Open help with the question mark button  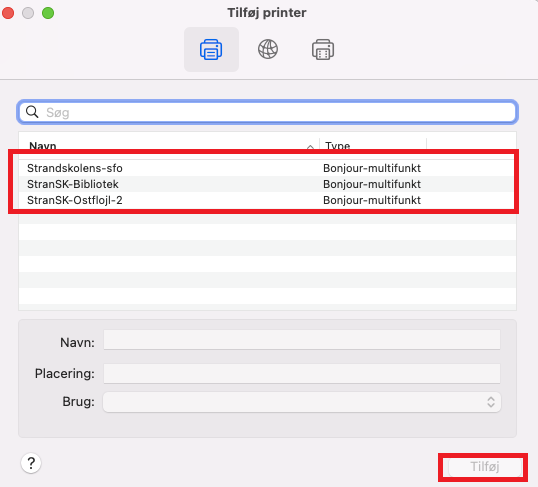[x=31, y=463]
